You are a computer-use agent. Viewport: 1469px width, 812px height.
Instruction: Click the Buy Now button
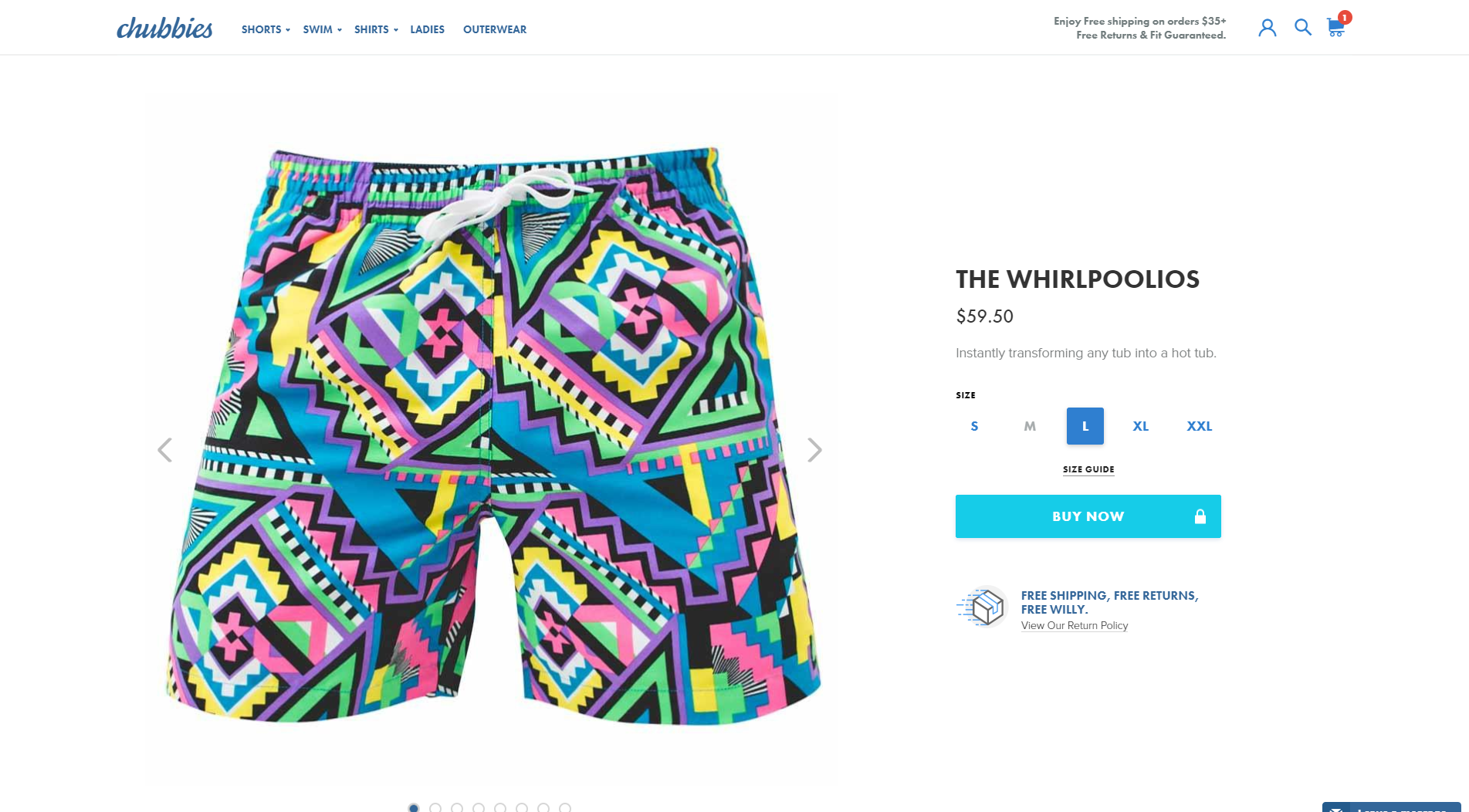pyautogui.click(x=1088, y=516)
